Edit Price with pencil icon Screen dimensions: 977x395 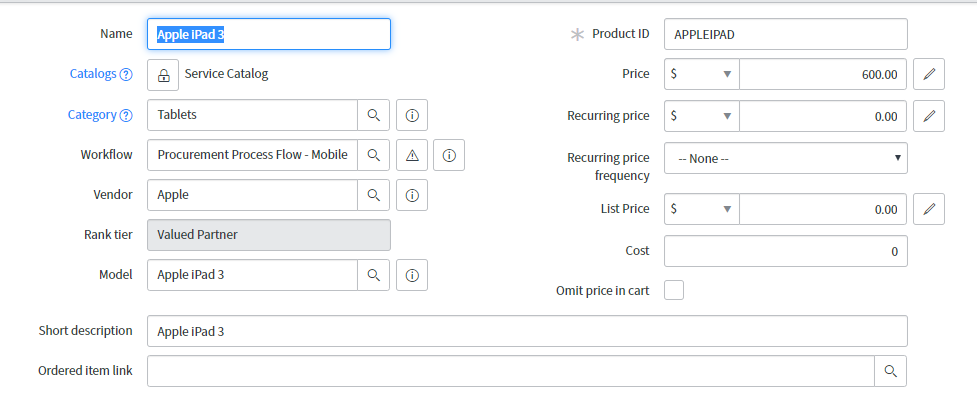coord(929,74)
